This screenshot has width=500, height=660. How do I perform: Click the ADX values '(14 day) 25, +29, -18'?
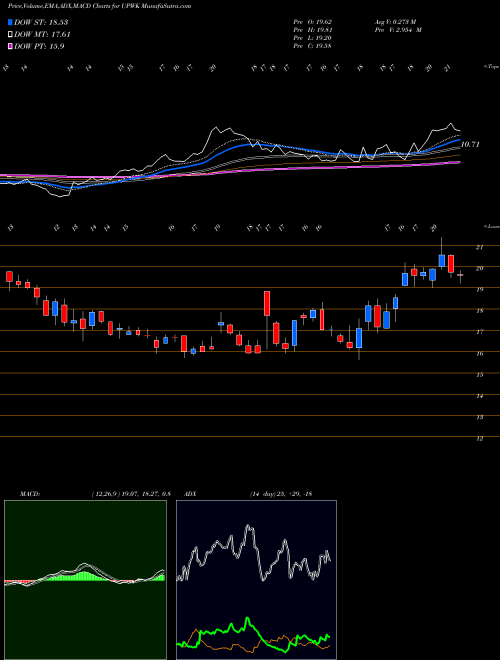[x=281, y=494]
